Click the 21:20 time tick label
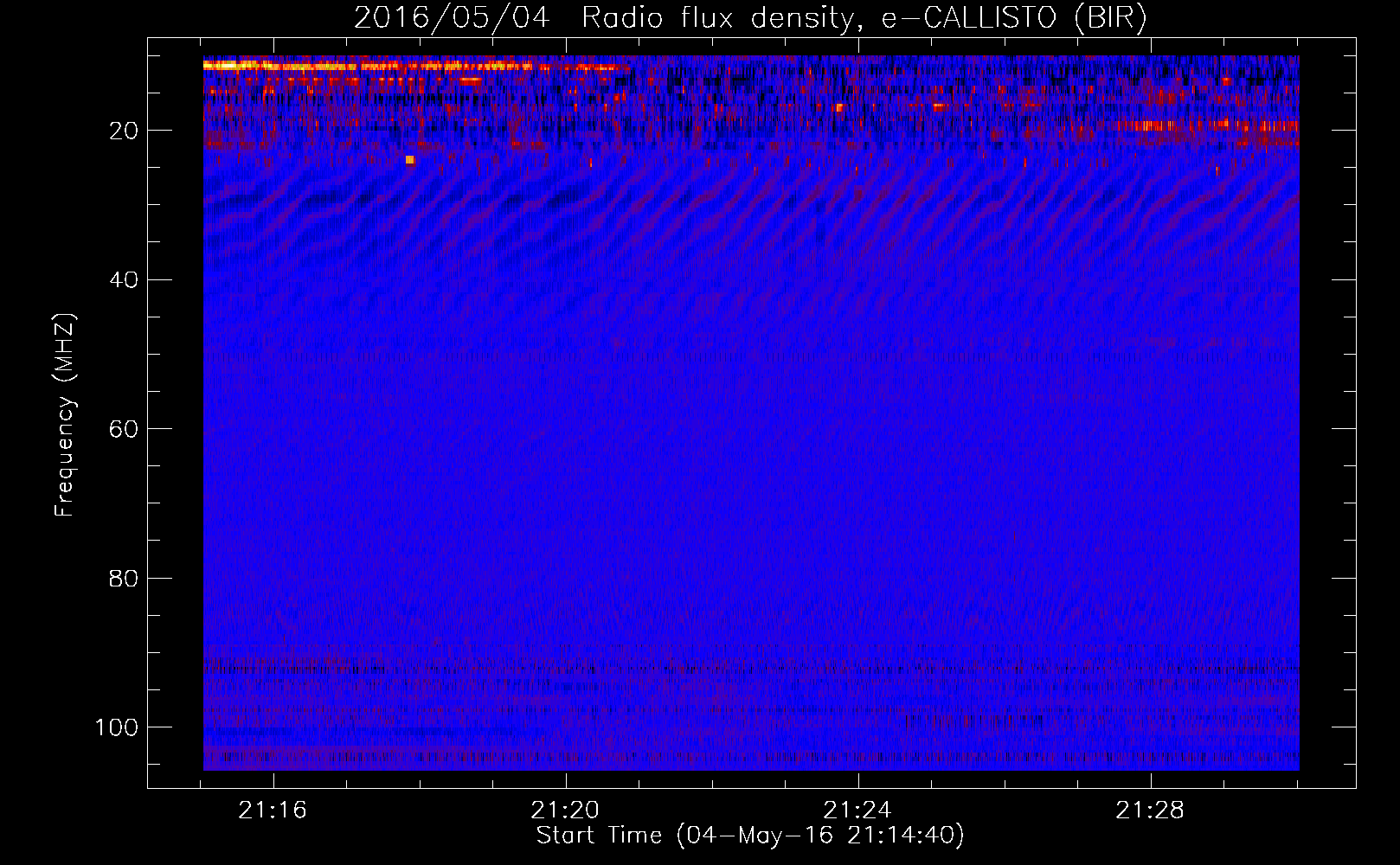The width and height of the screenshot is (1400, 865). 565,811
